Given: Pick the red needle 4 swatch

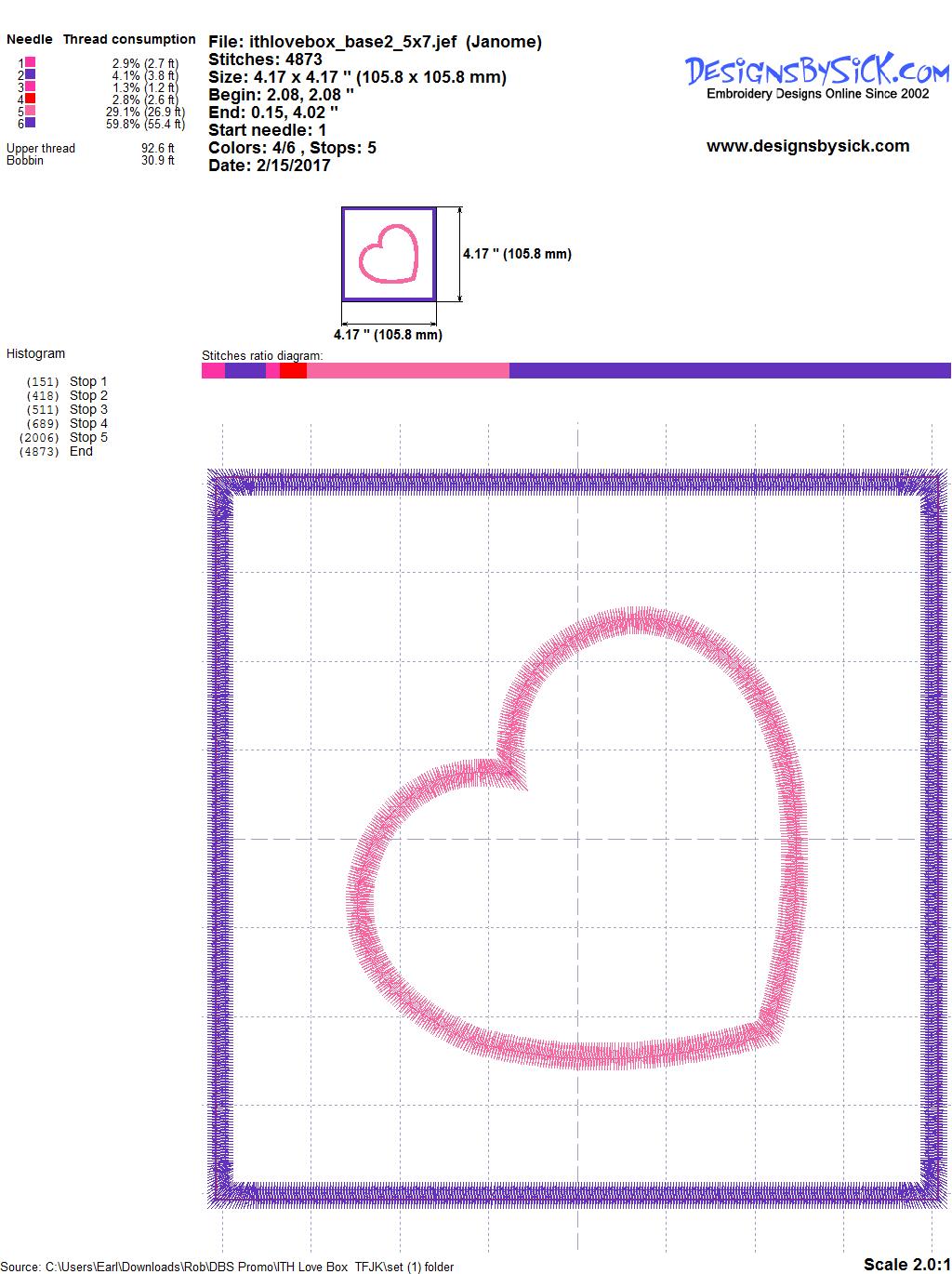Looking at the screenshot, I should (x=31, y=99).
